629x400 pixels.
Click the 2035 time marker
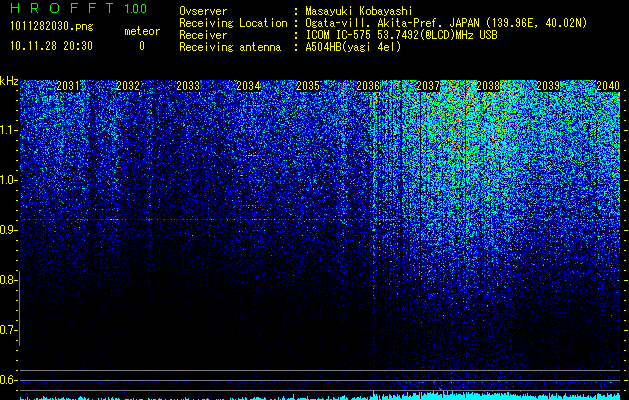pyautogui.click(x=308, y=86)
